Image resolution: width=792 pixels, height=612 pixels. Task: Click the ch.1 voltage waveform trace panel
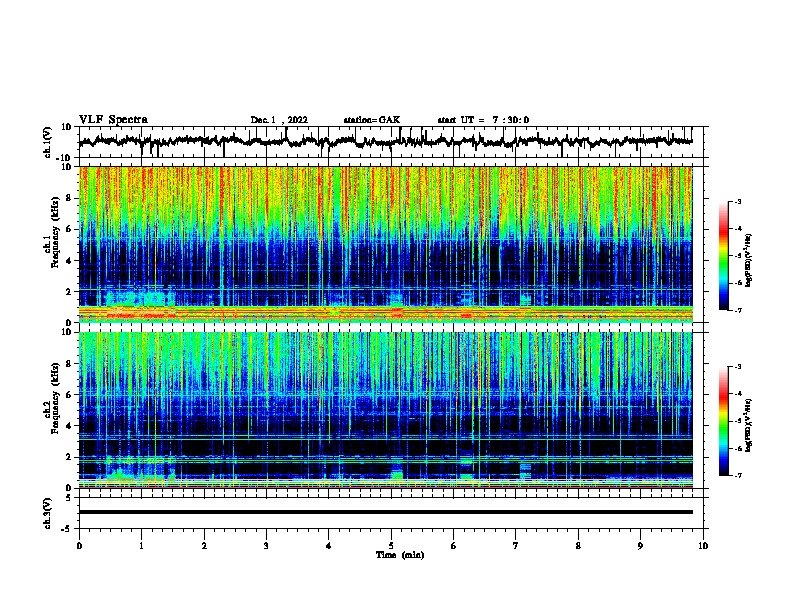tap(393, 142)
